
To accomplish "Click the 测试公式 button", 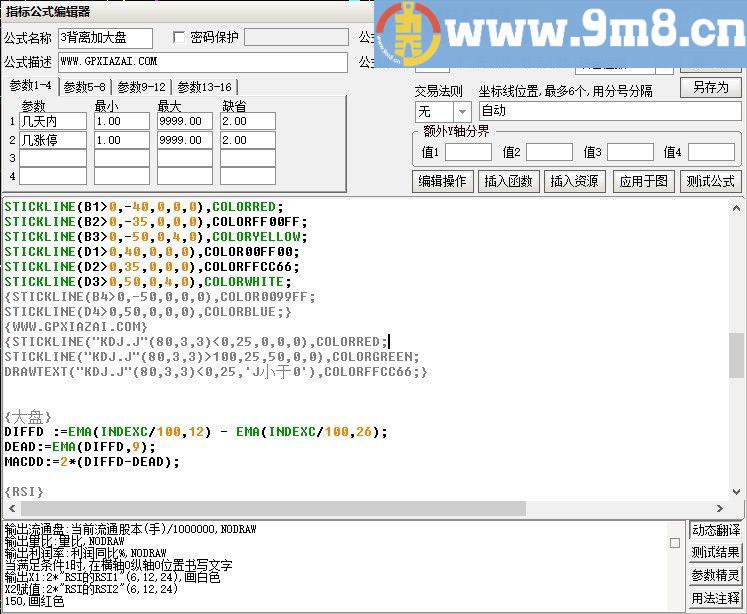I will point(710,181).
